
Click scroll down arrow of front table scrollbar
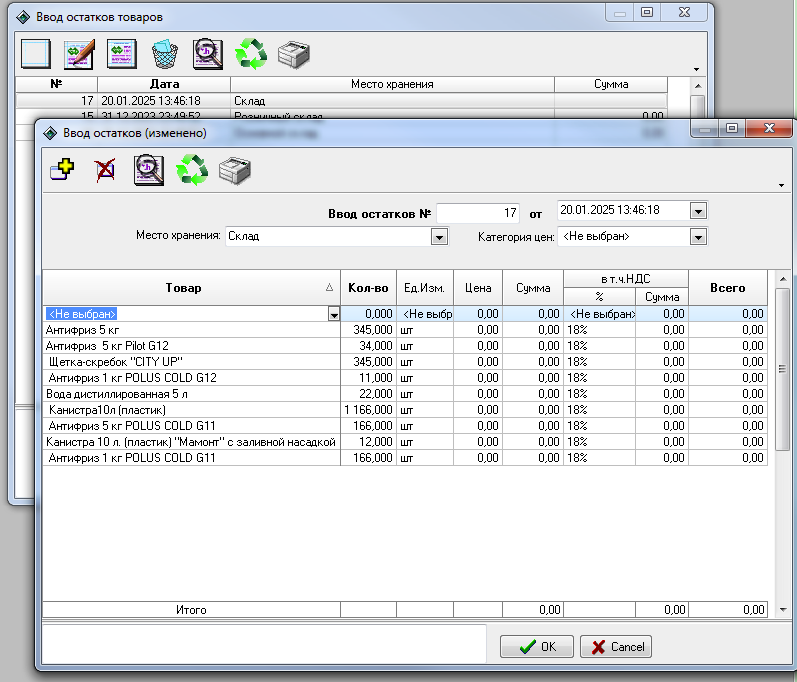[x=783, y=609]
